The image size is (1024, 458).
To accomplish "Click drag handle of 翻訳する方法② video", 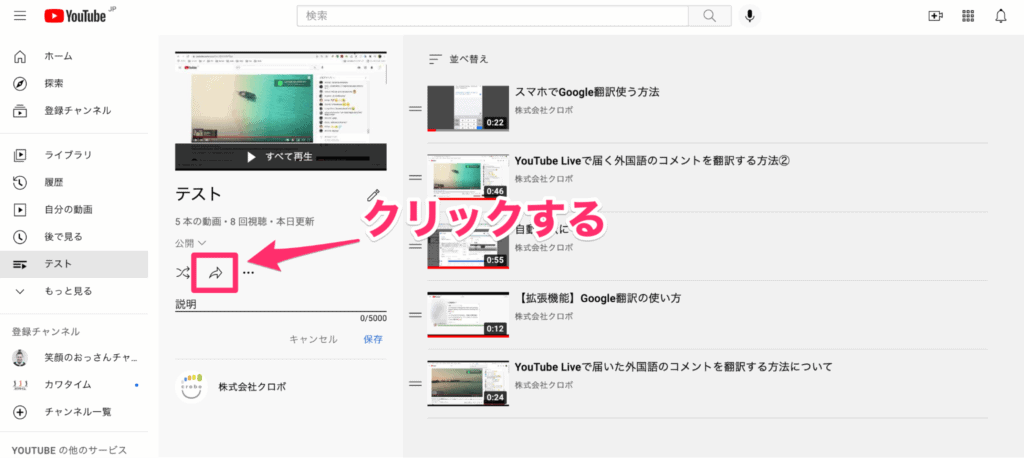I will pos(415,177).
